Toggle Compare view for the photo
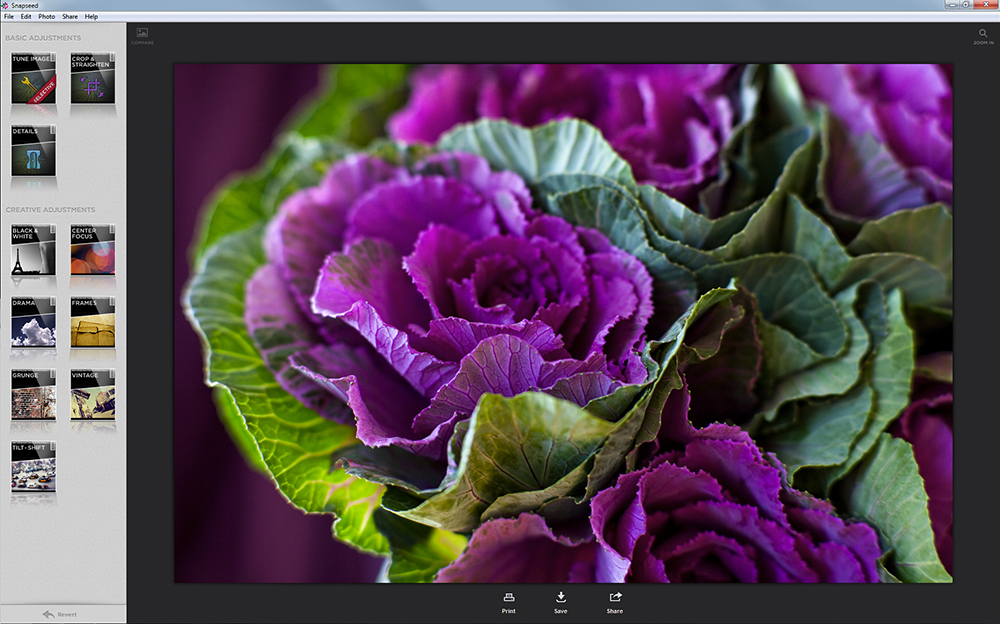The height and width of the screenshot is (624, 1000). (x=142, y=36)
